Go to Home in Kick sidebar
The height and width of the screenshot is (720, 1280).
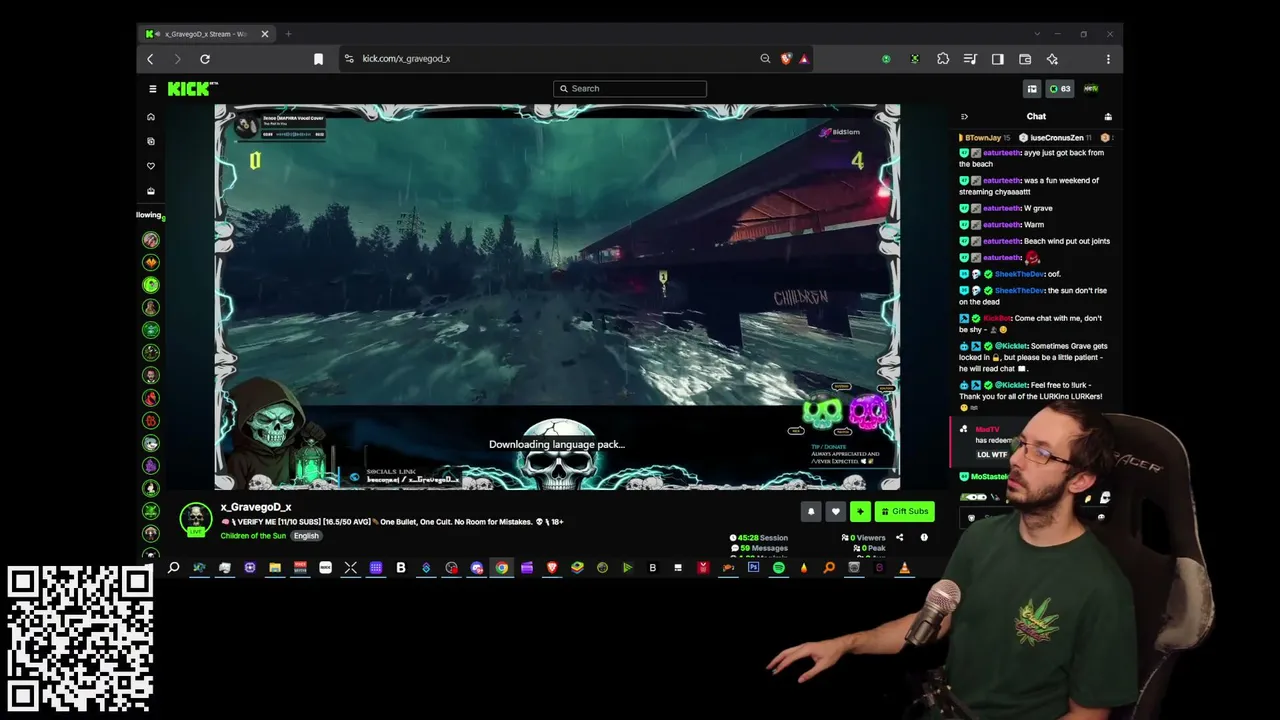coord(151,117)
